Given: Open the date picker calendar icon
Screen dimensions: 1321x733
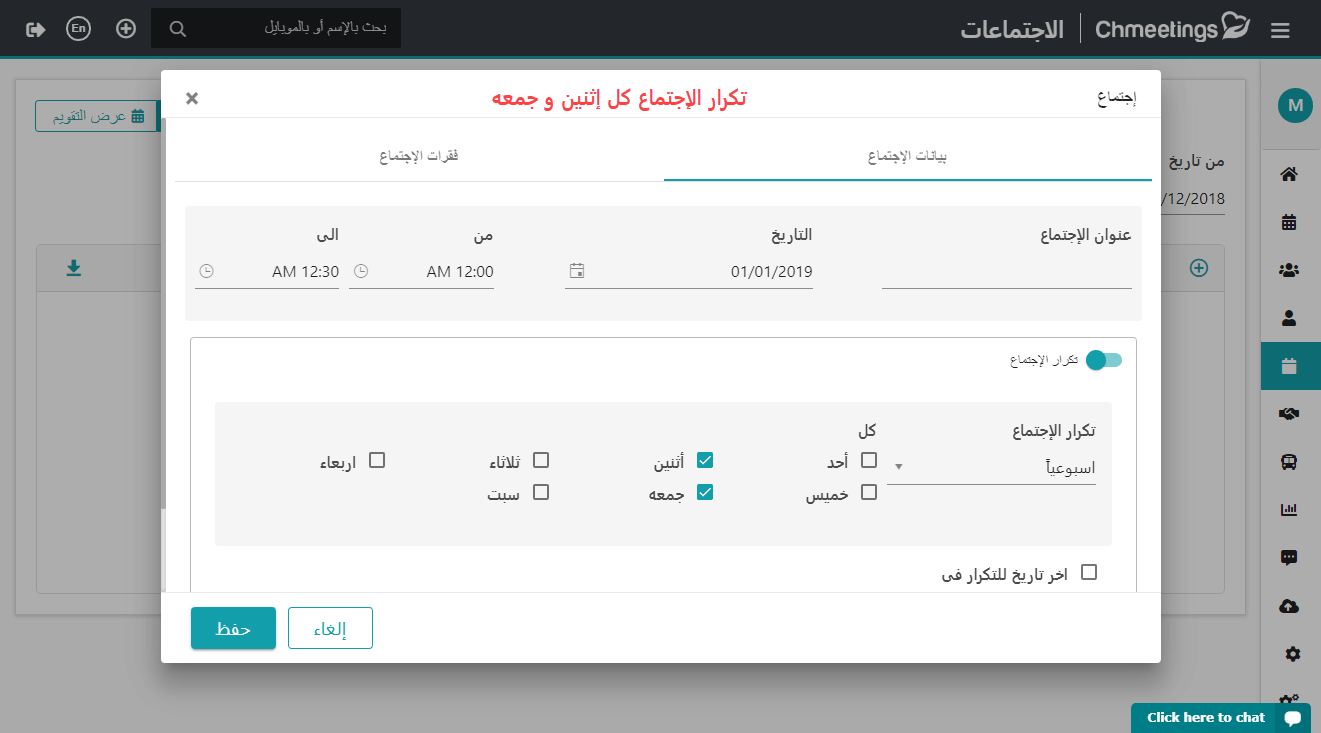Looking at the screenshot, I should 577,271.
